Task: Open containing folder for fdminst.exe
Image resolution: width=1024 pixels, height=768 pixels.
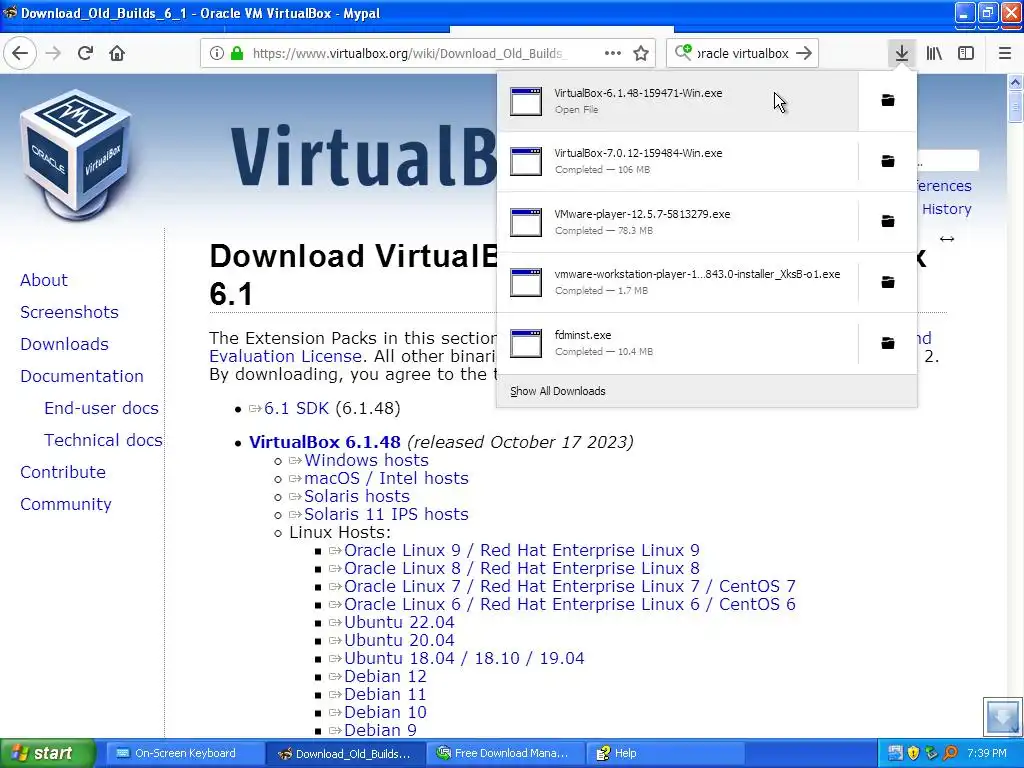Action: pyautogui.click(x=888, y=343)
